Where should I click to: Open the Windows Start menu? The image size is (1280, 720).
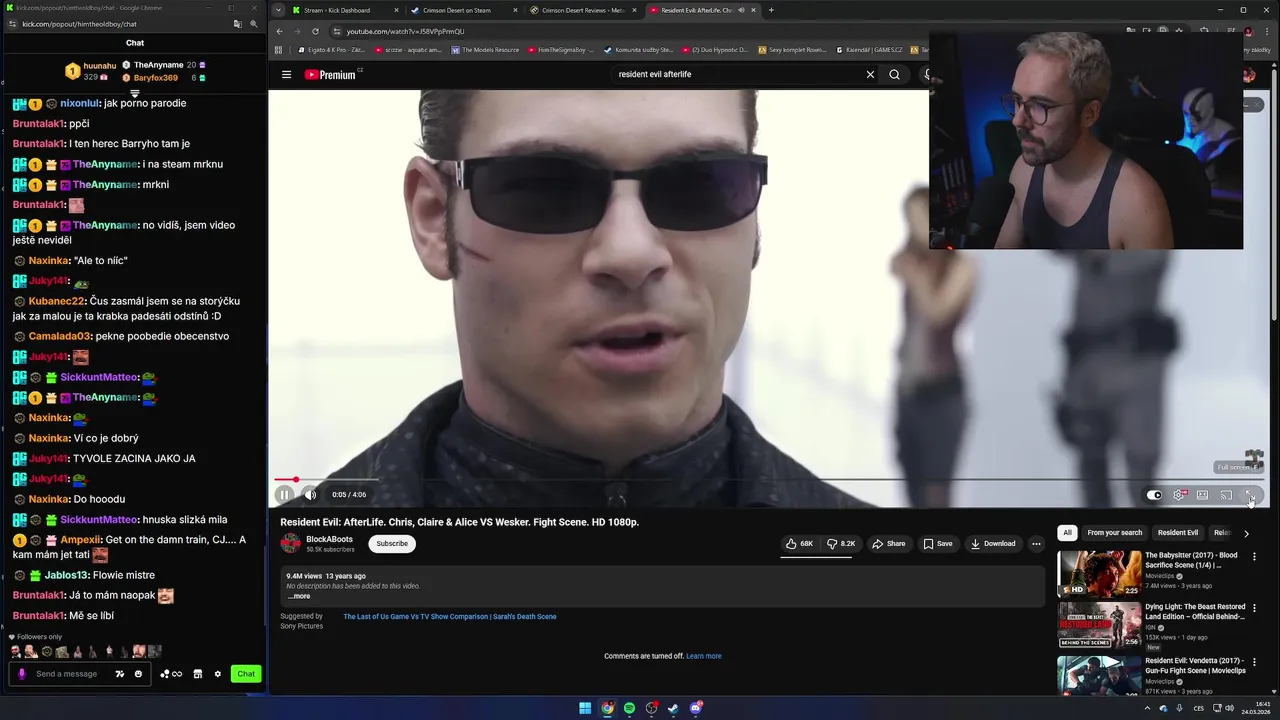(585, 708)
